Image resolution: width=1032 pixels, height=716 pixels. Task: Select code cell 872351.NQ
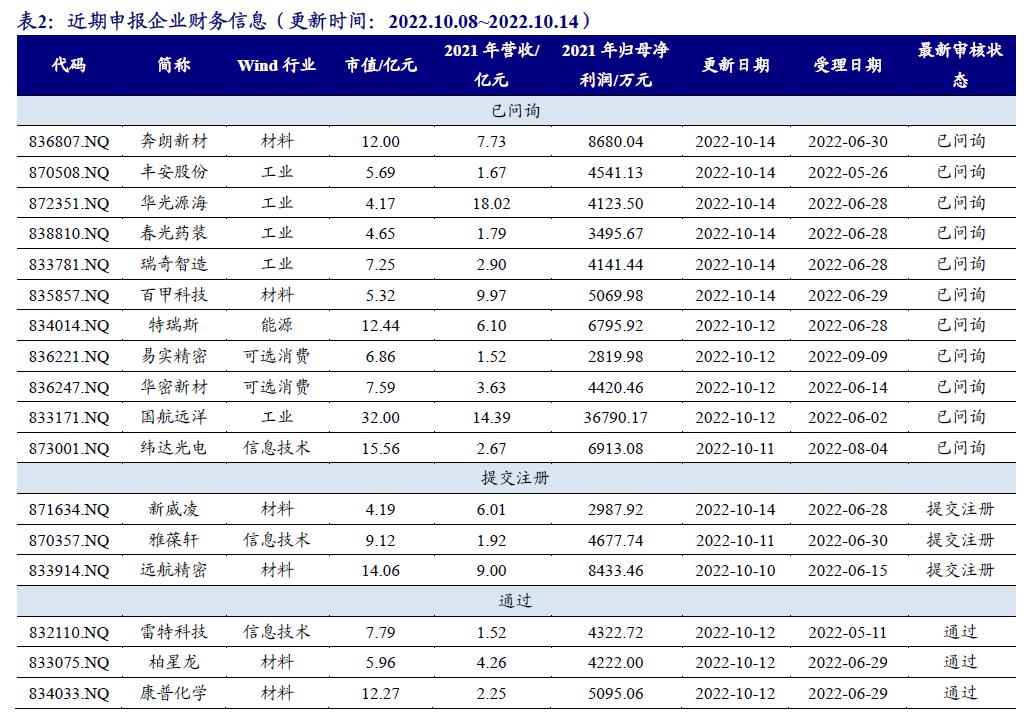point(69,203)
